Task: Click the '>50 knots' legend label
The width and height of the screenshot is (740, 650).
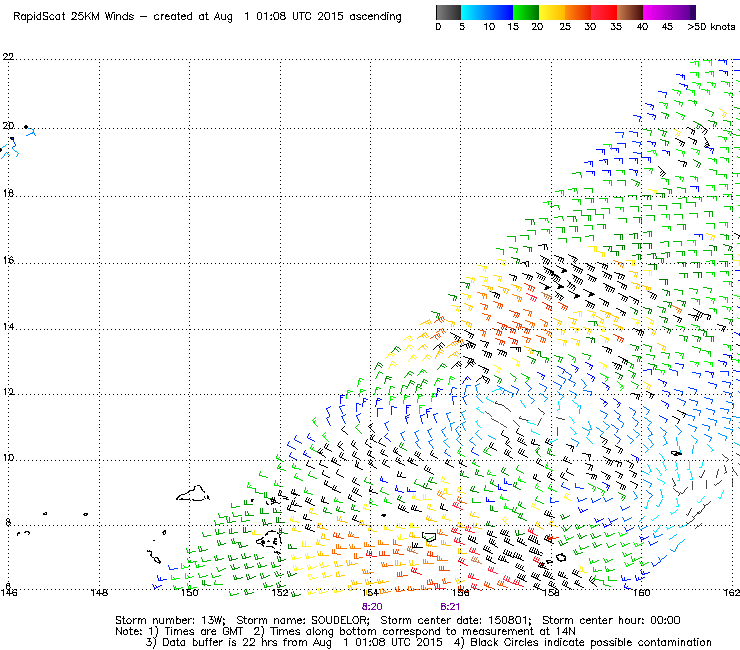Action: (711, 27)
